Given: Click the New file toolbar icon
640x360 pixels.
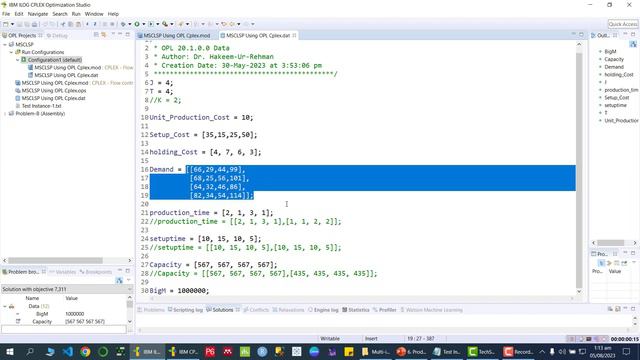Looking at the screenshot, I should [x=6, y=24].
